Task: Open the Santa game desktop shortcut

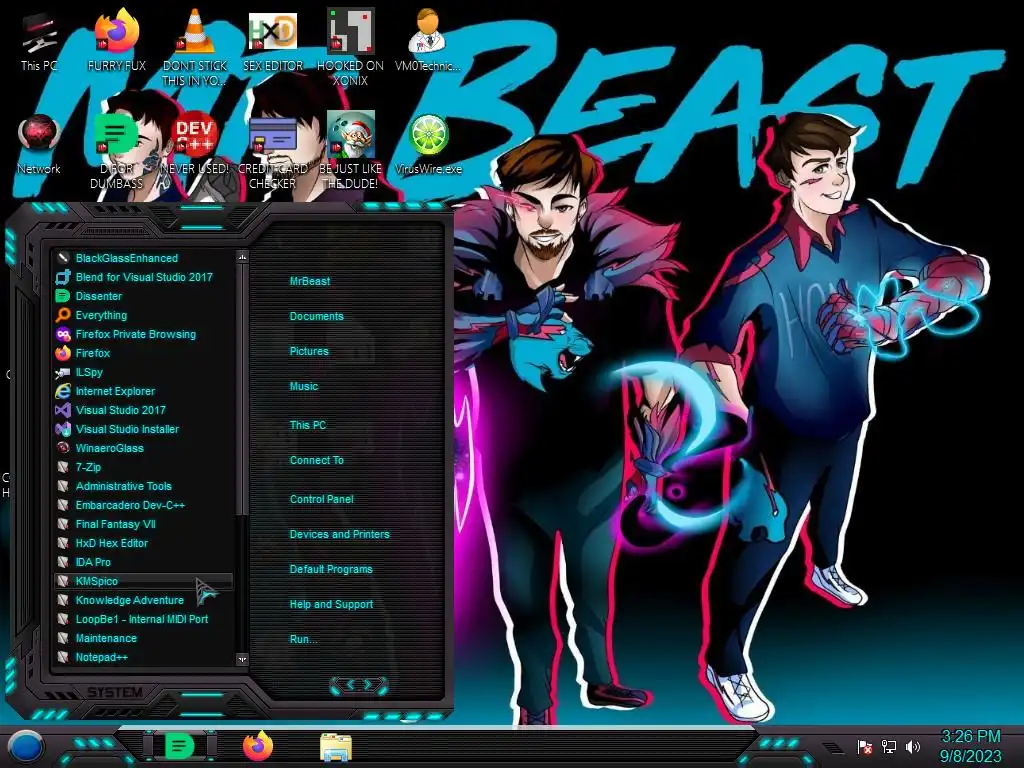Action: 351,152
